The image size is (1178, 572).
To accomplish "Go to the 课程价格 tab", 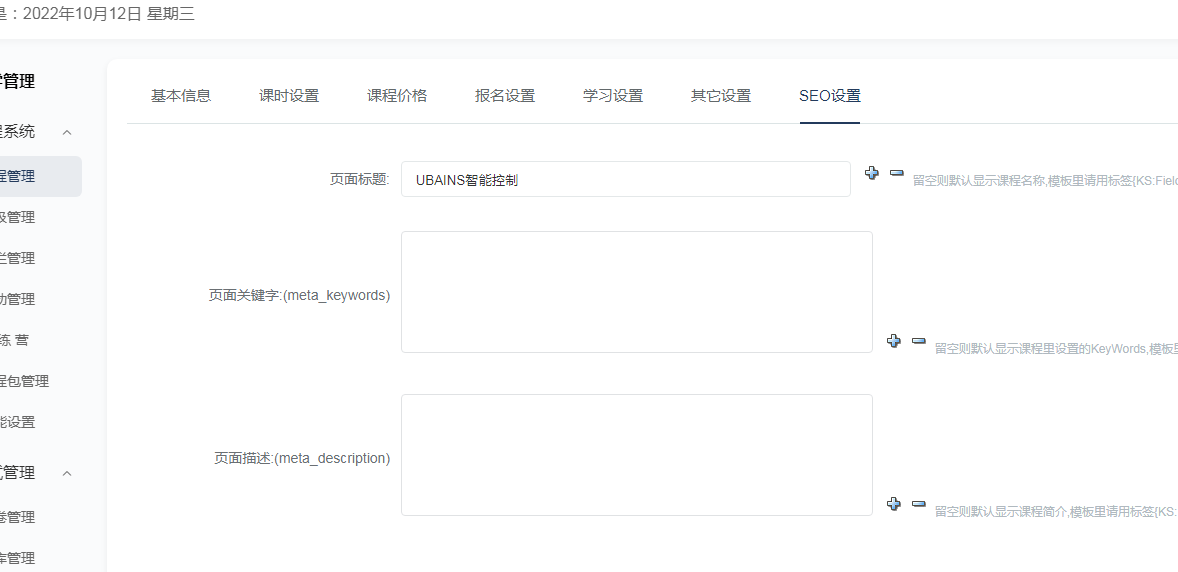I will pyautogui.click(x=397, y=96).
